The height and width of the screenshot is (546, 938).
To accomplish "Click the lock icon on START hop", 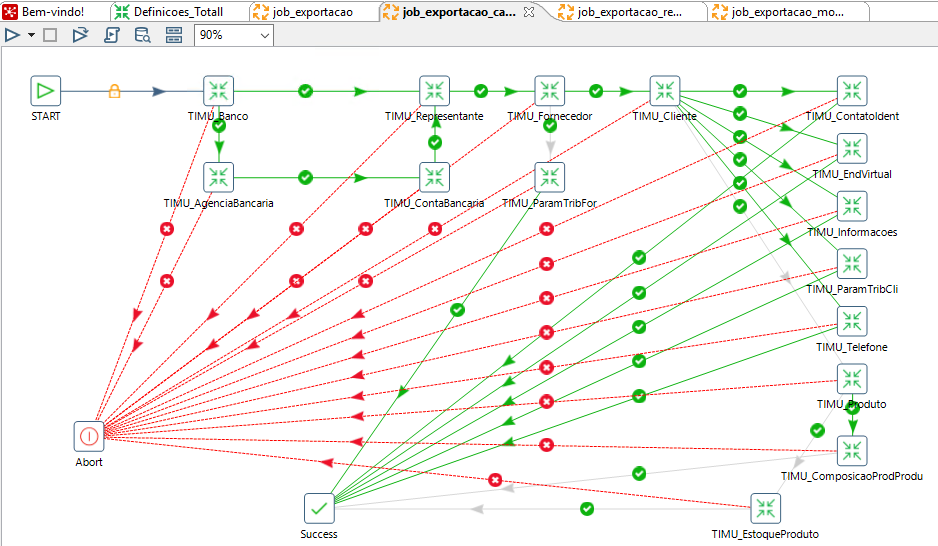I will (114, 91).
